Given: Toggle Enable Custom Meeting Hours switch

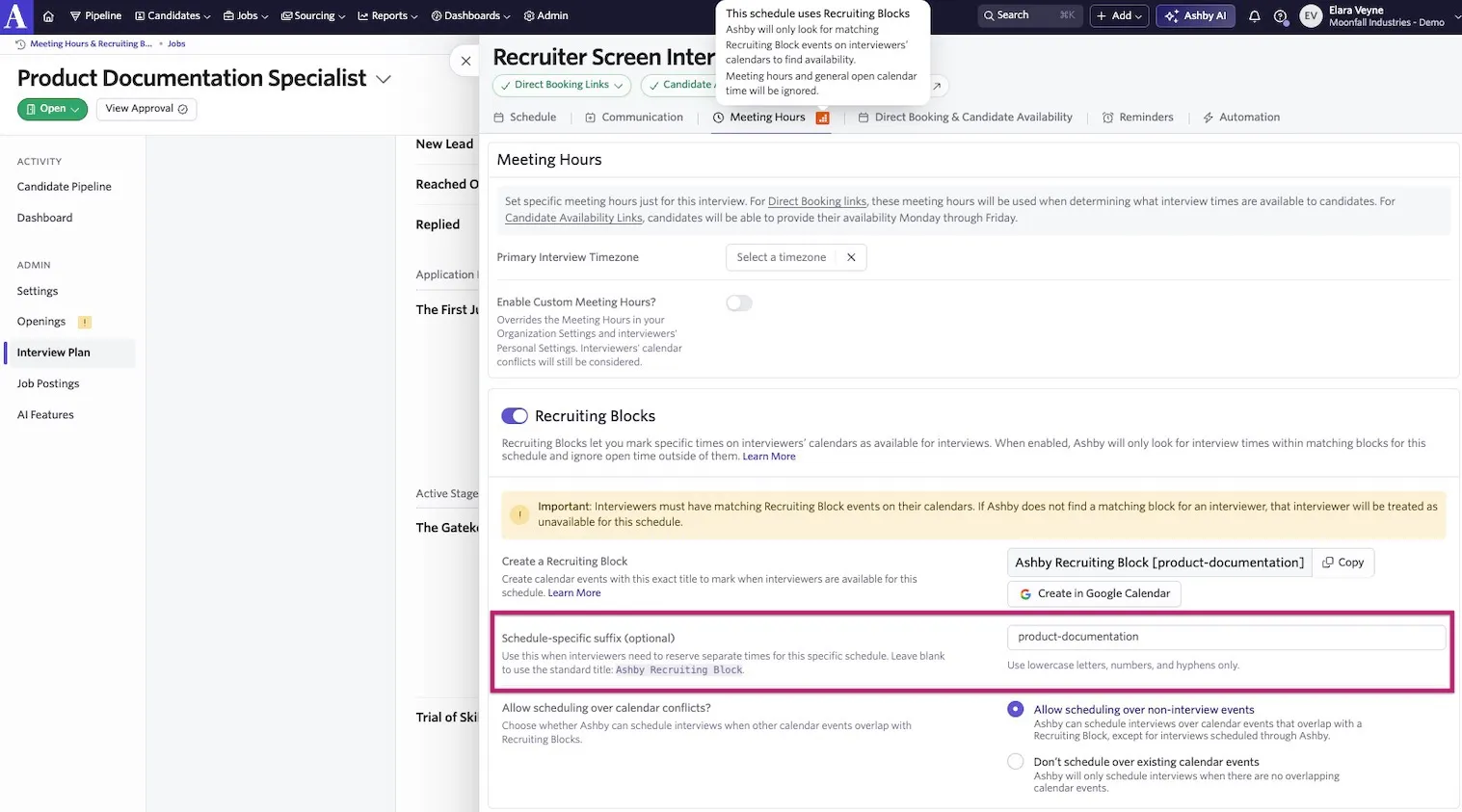Looking at the screenshot, I should pos(739,303).
